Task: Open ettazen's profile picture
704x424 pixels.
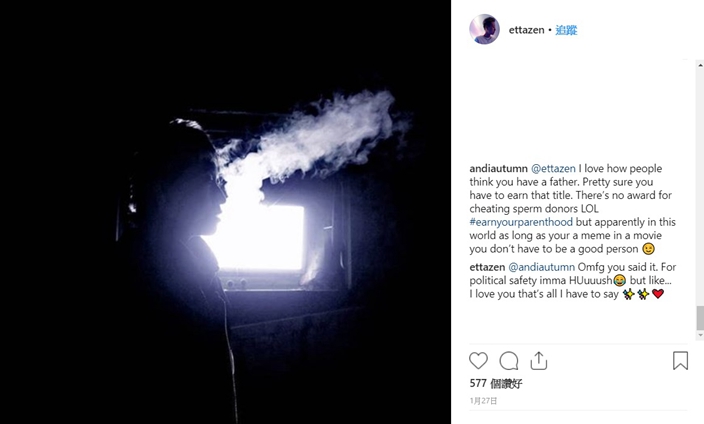Action: point(484,30)
